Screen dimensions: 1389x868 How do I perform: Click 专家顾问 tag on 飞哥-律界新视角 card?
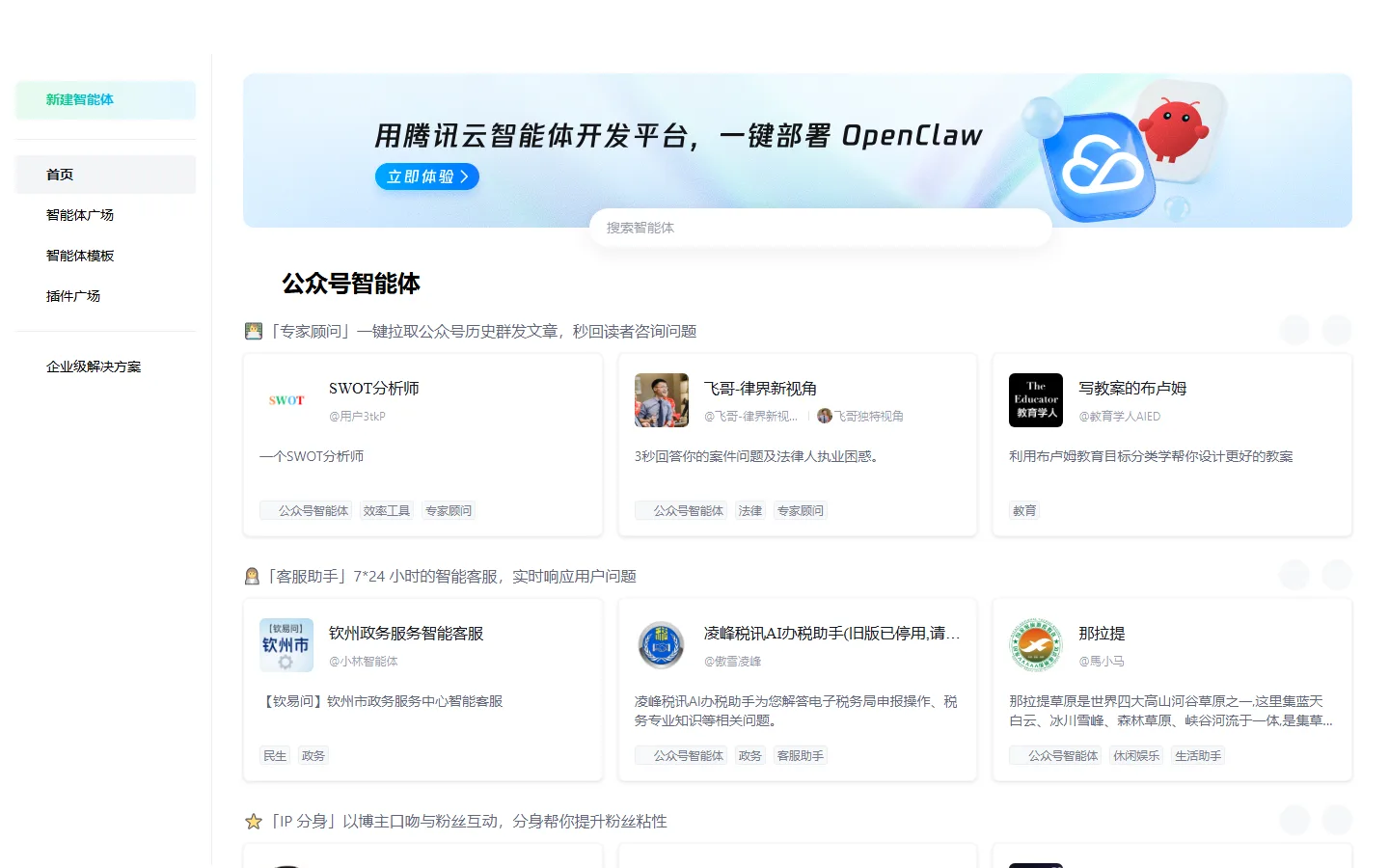(x=801, y=510)
